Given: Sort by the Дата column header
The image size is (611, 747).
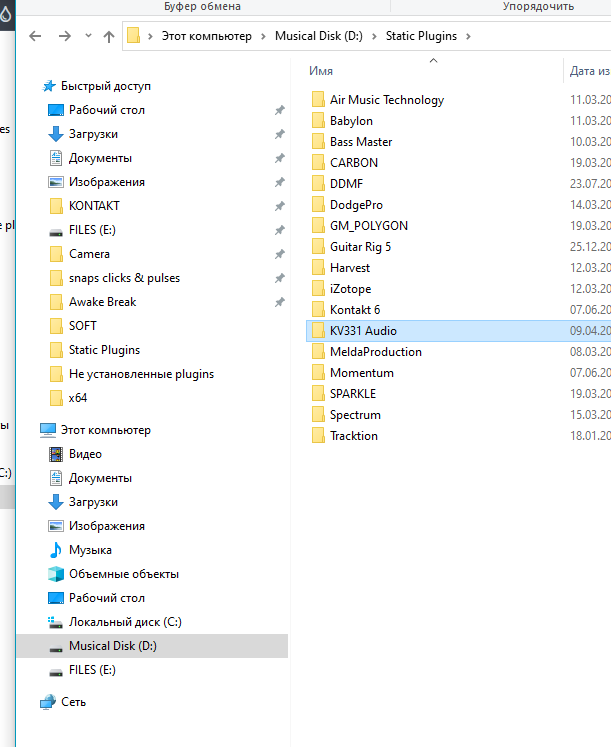Looking at the screenshot, I should click(x=588, y=71).
